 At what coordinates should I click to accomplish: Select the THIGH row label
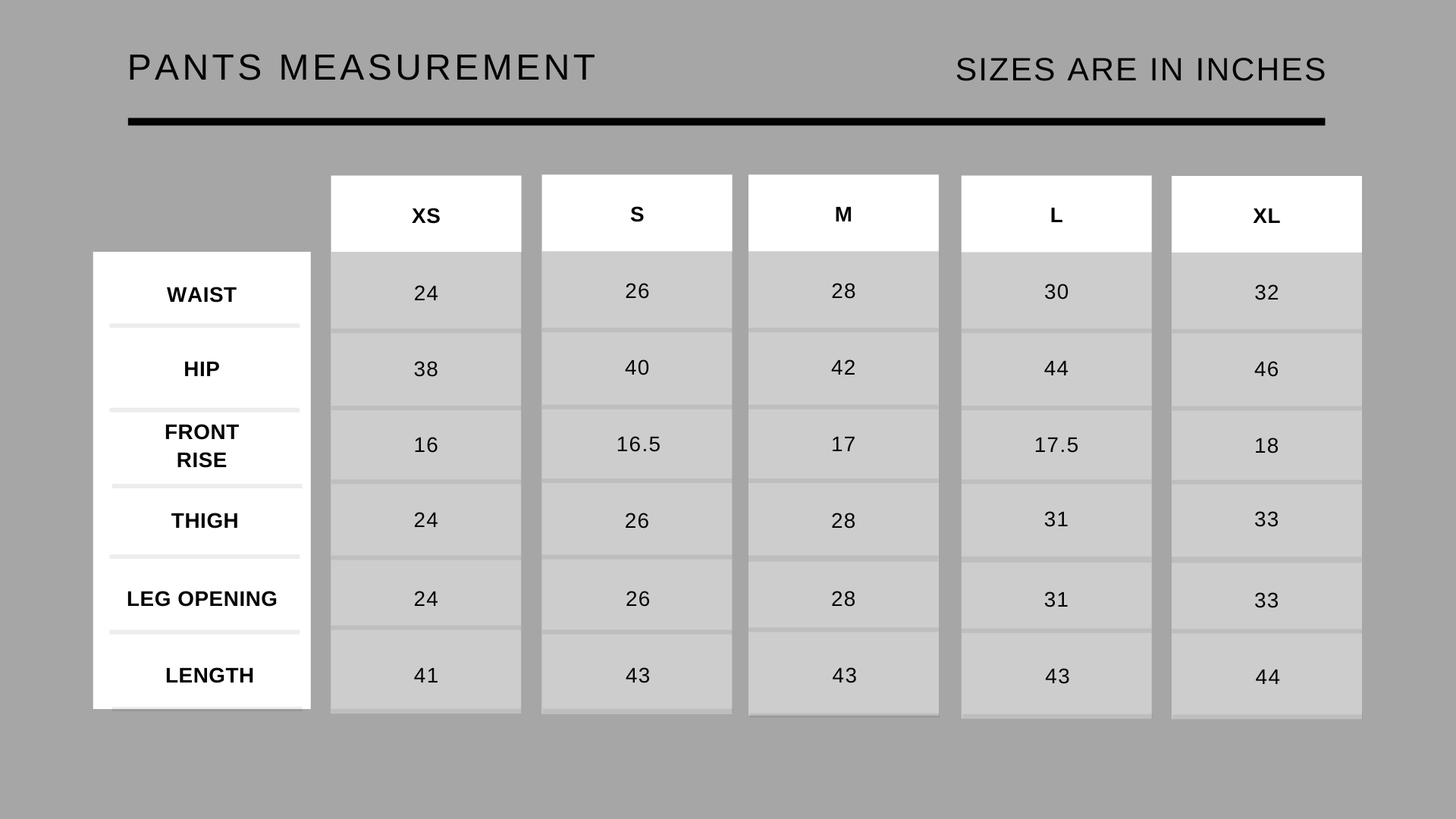point(205,521)
